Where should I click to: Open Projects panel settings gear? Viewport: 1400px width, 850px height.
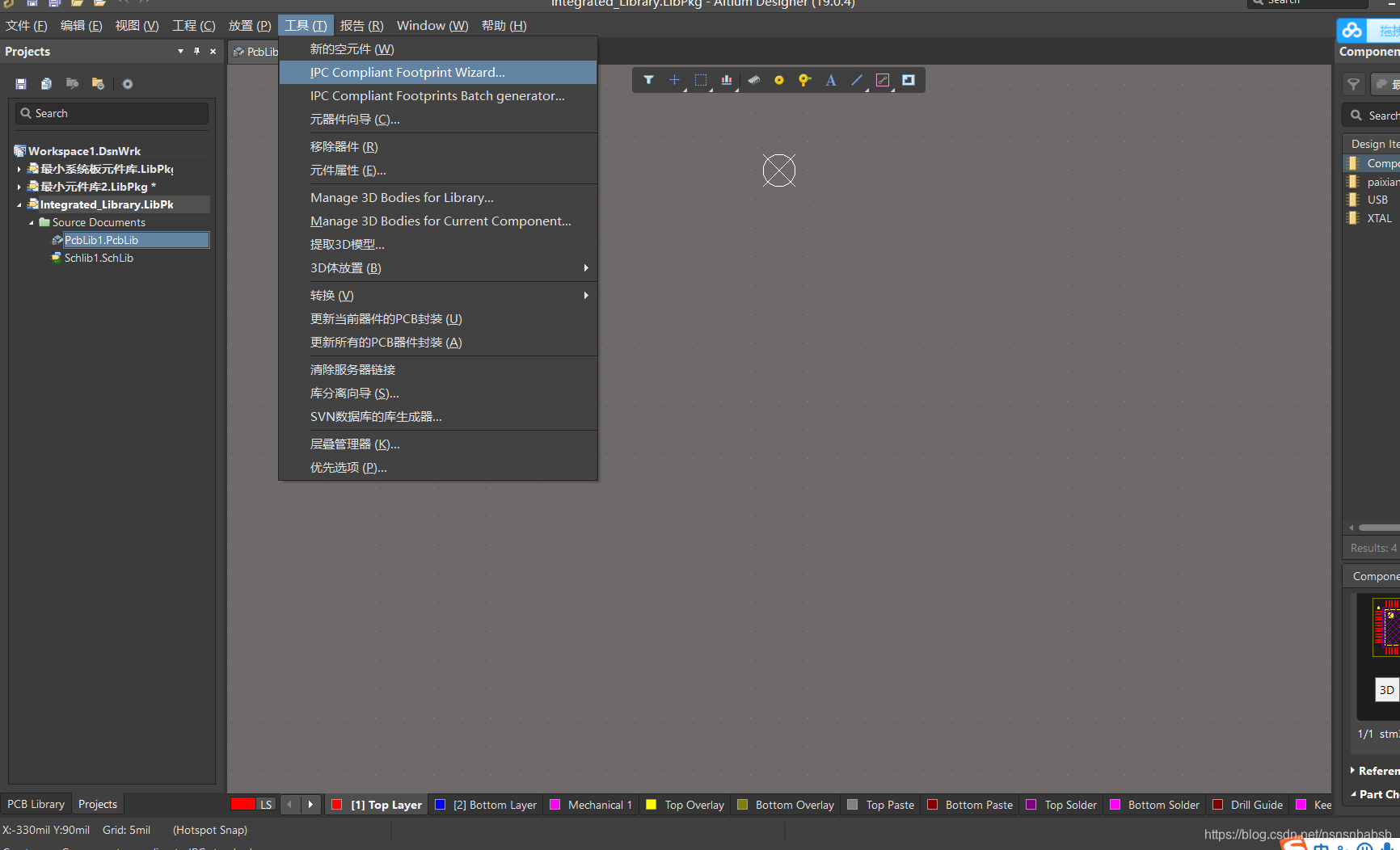tap(128, 84)
